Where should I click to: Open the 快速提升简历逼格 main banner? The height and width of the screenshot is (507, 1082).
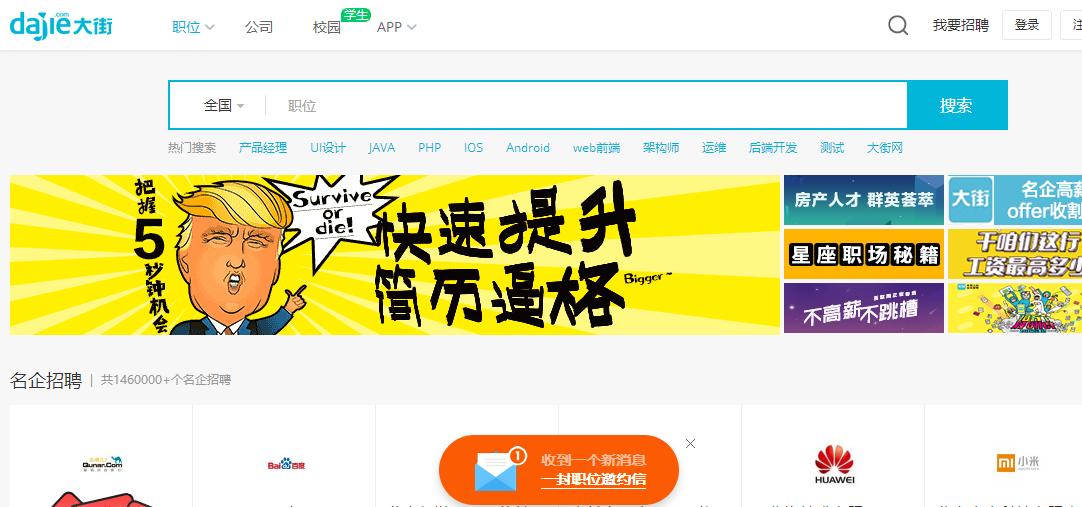pyautogui.click(x=395, y=255)
